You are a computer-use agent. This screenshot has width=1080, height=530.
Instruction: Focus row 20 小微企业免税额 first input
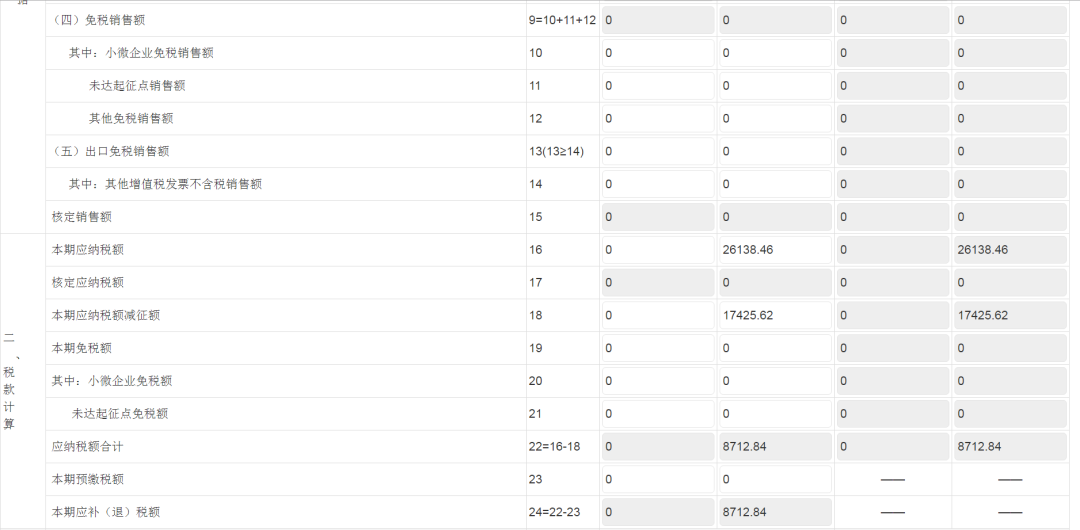pos(658,380)
